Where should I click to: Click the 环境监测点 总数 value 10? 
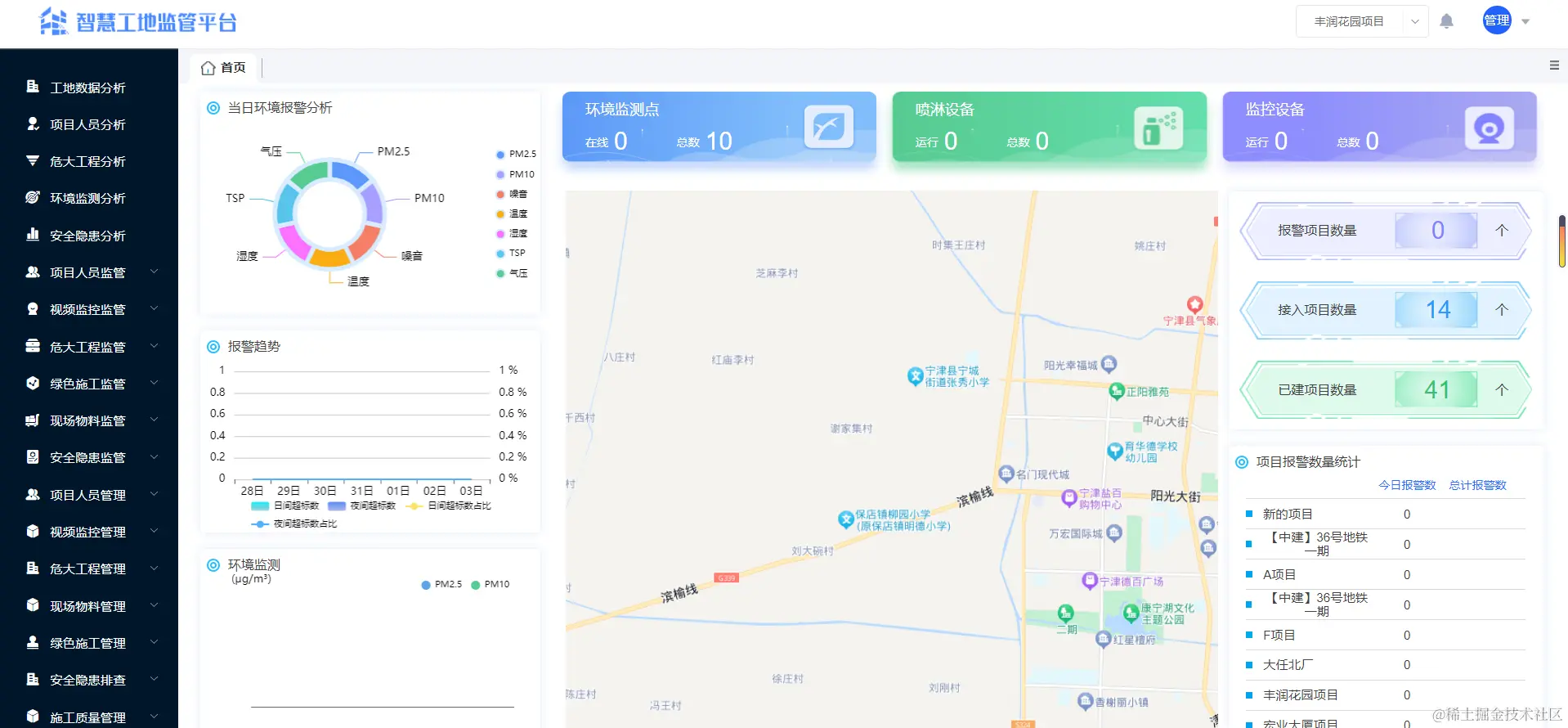[x=719, y=141]
